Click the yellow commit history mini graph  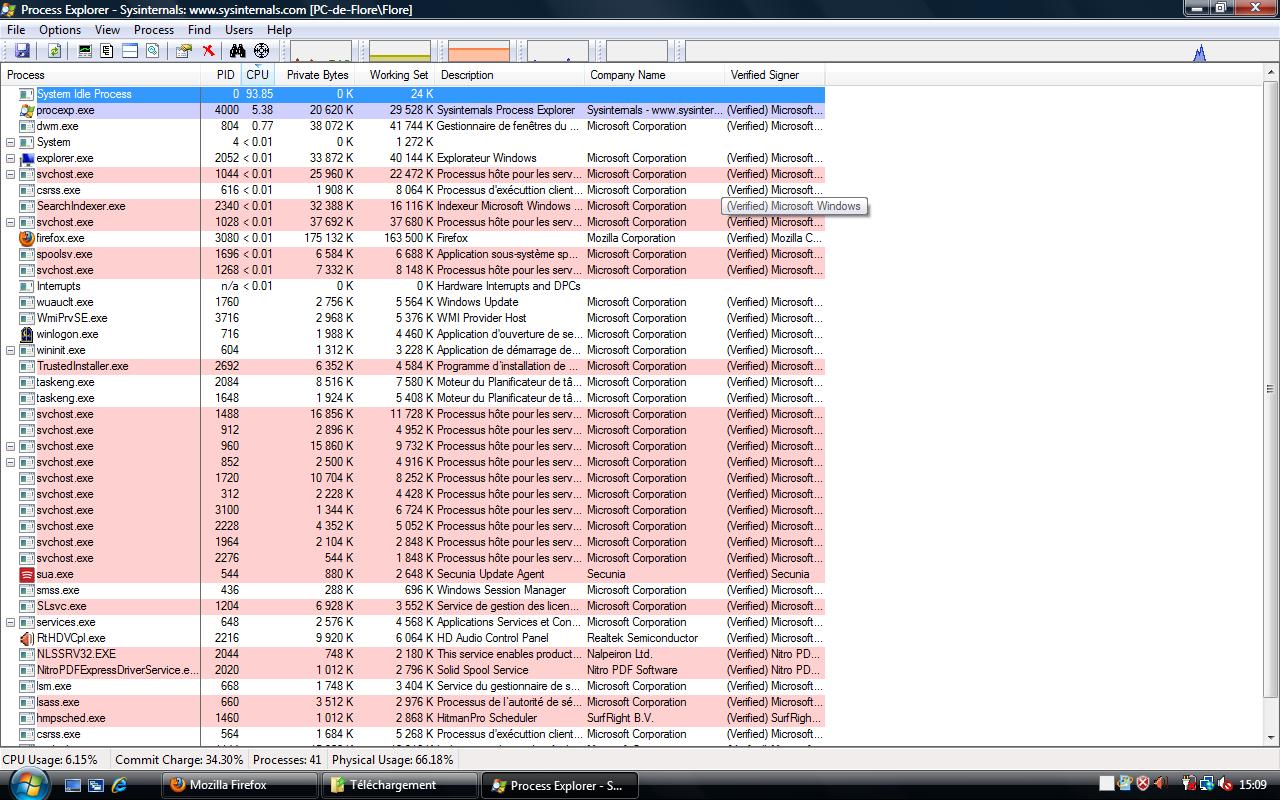400,51
